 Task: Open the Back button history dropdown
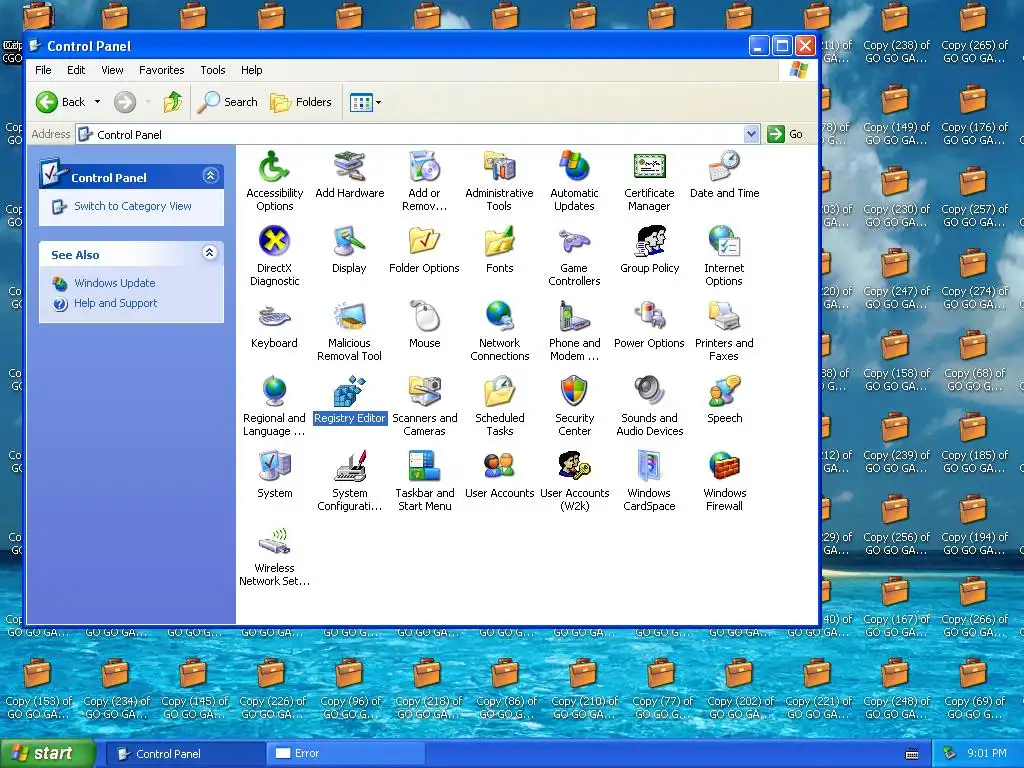click(x=97, y=102)
